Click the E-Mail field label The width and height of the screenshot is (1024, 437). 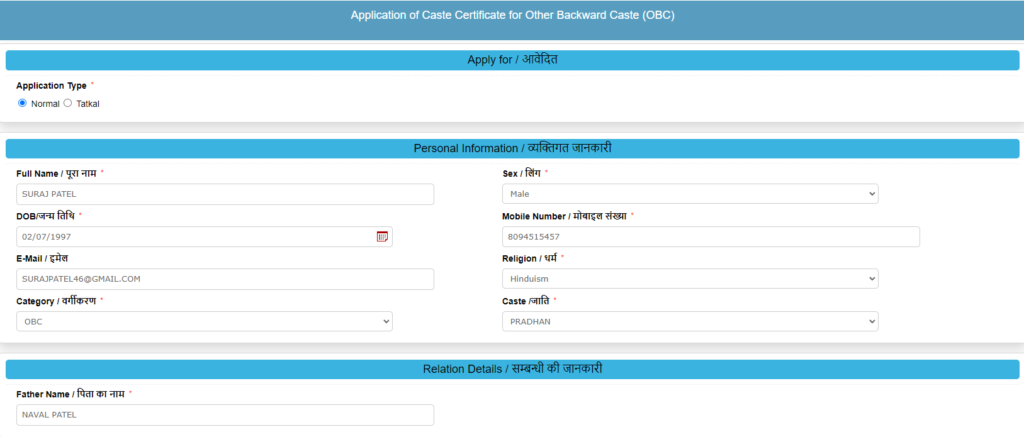coord(42,258)
